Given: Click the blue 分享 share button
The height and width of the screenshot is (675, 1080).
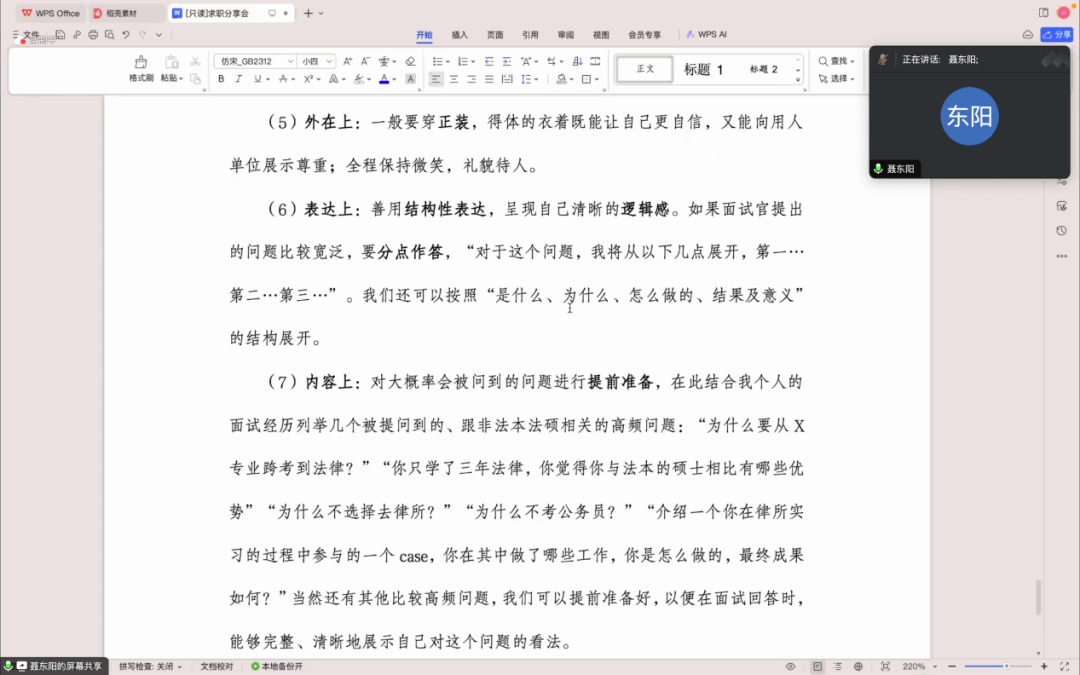Looking at the screenshot, I should 1056,35.
